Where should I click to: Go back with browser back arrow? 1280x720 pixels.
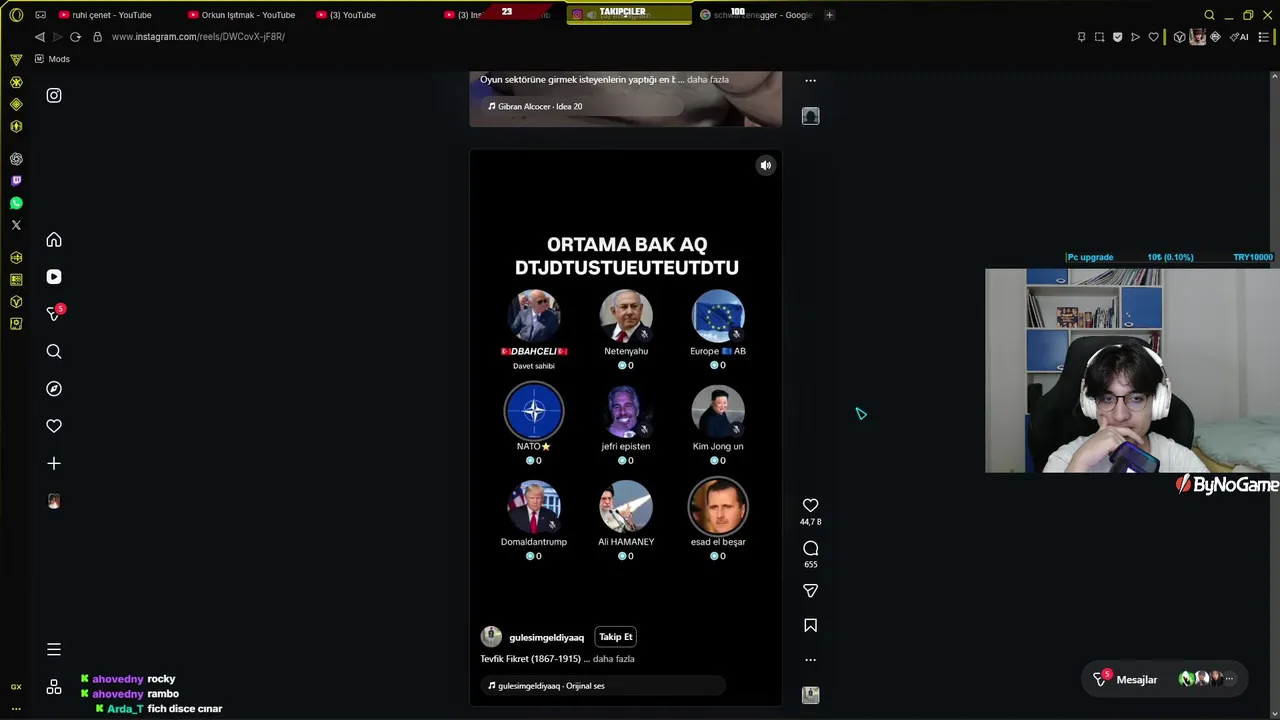tap(40, 37)
